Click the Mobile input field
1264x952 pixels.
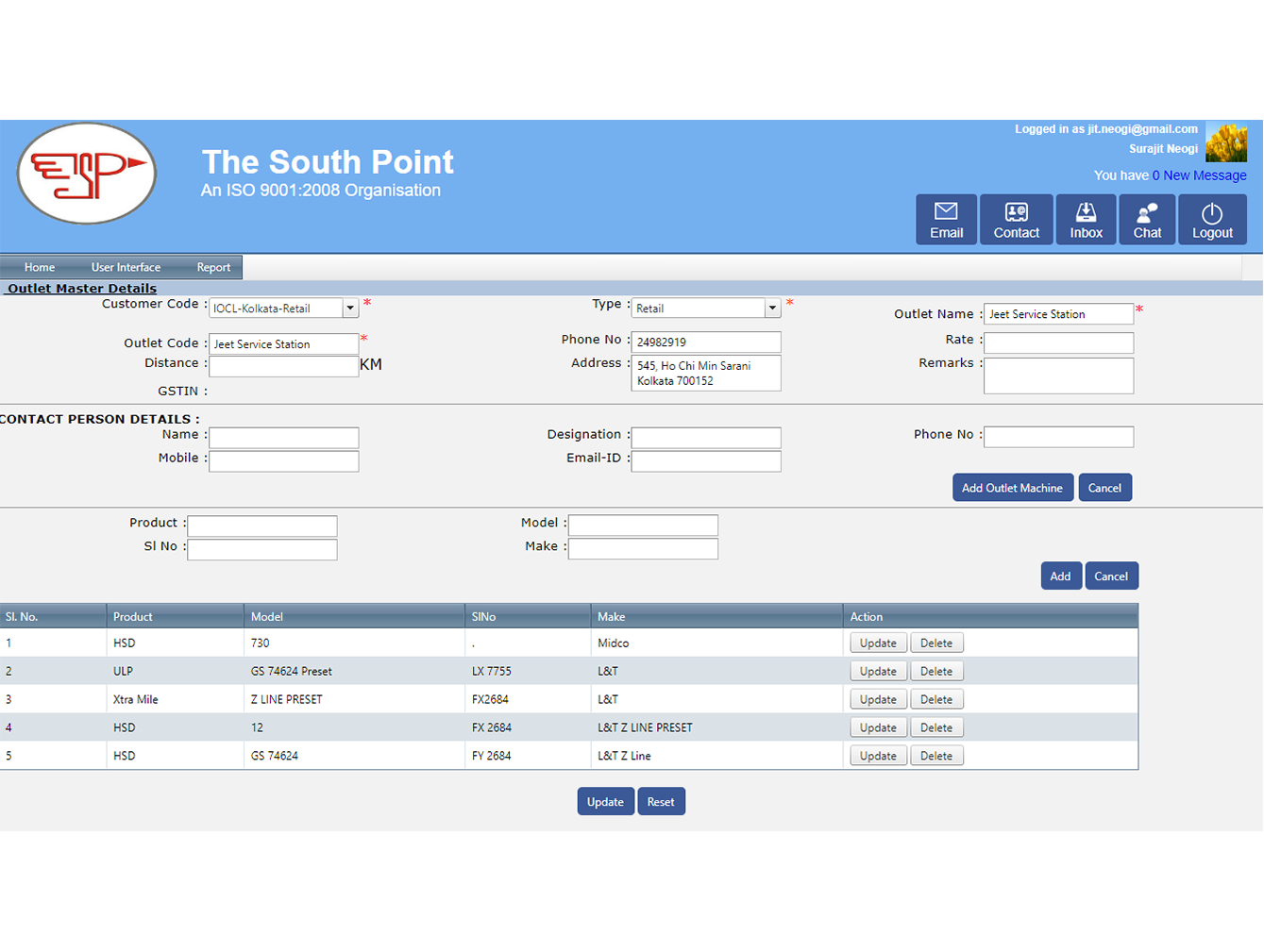283,461
